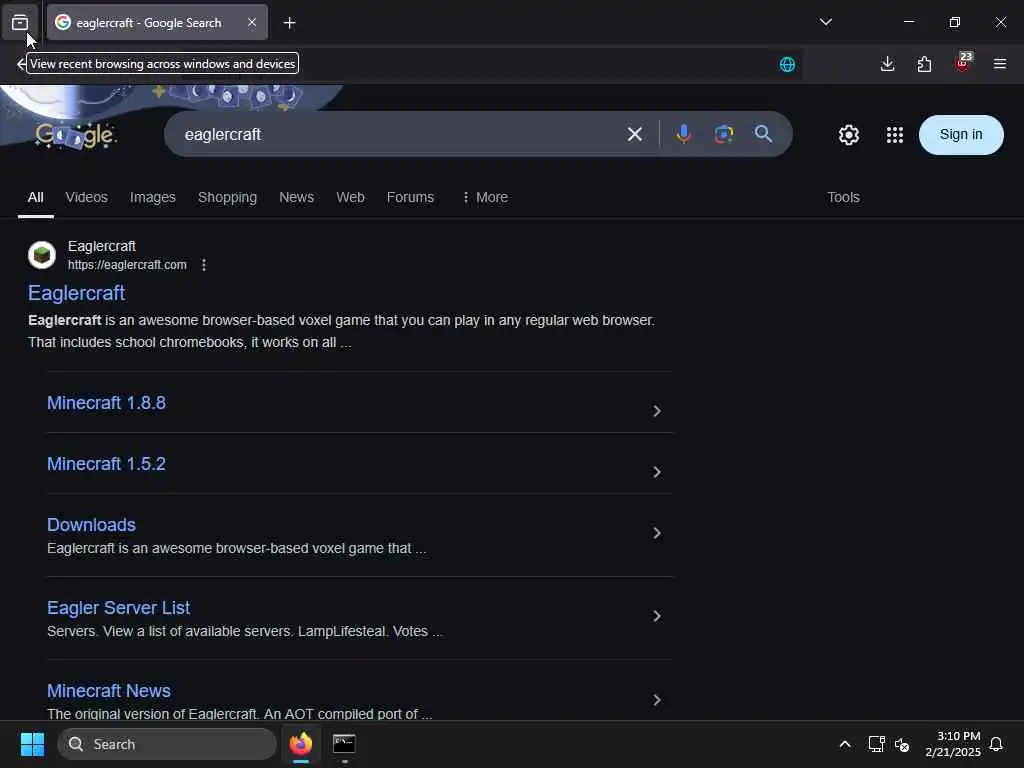Open the Minecraft 1.5.2 sitelink
This screenshot has width=1024, height=768.
(x=106, y=464)
